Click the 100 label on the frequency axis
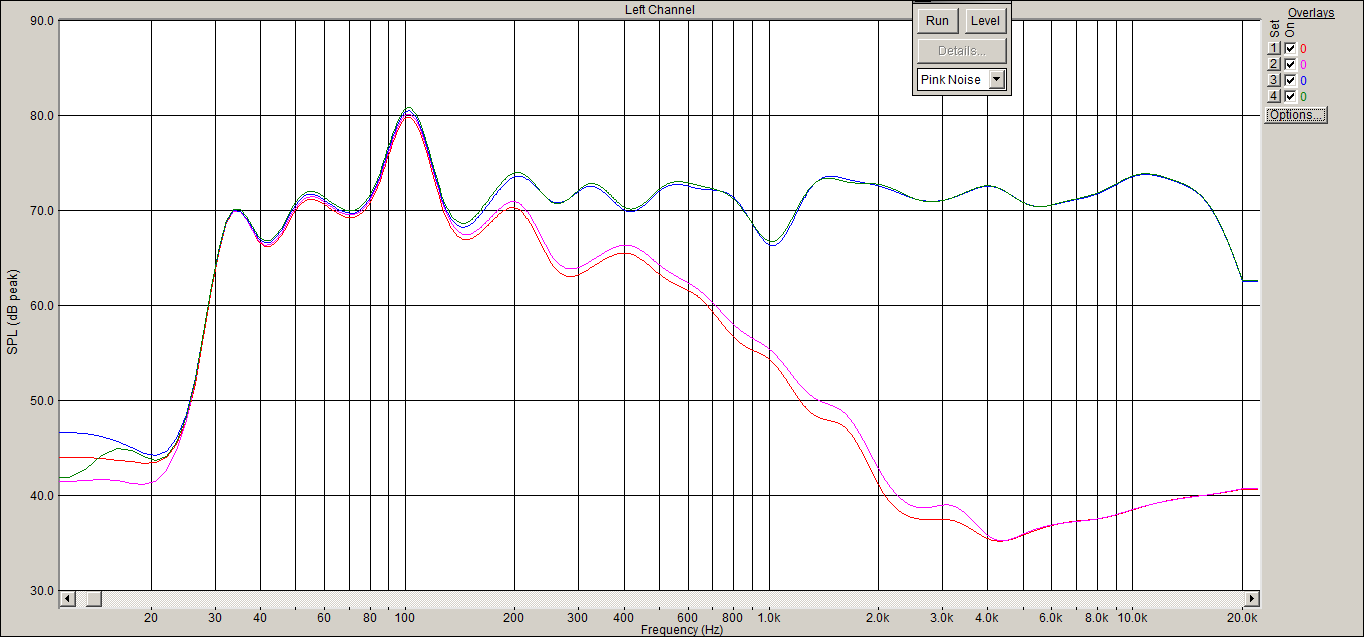 404,618
